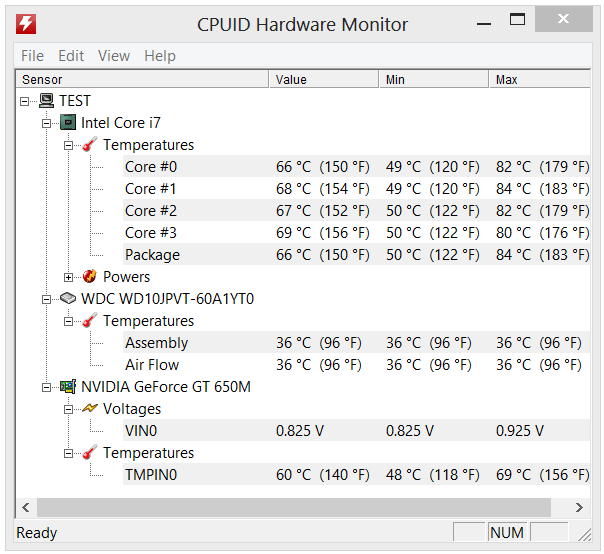Collapse the Intel Core i7 node

(x=46, y=124)
